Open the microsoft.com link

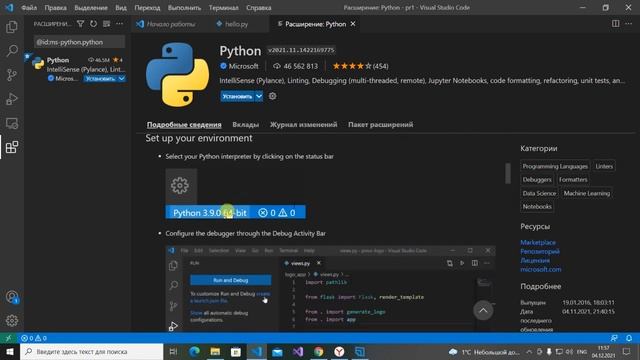(x=541, y=269)
